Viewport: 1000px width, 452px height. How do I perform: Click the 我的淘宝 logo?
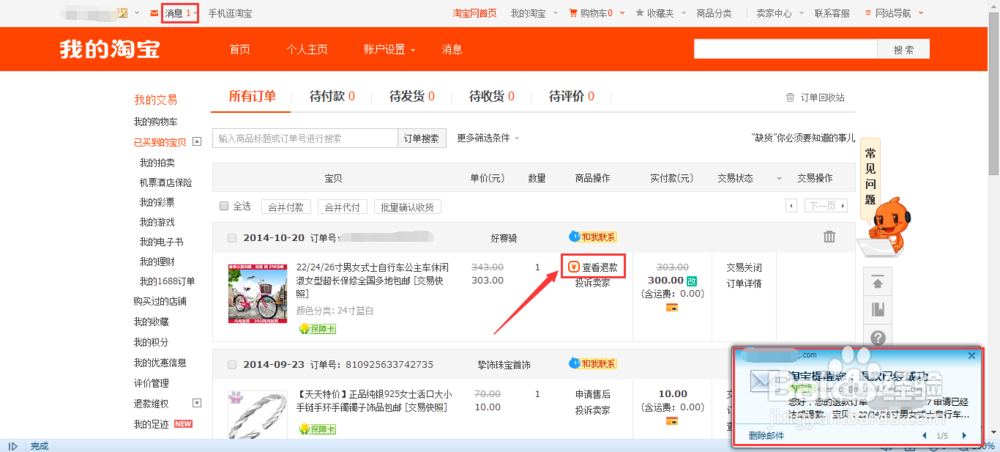coord(110,49)
